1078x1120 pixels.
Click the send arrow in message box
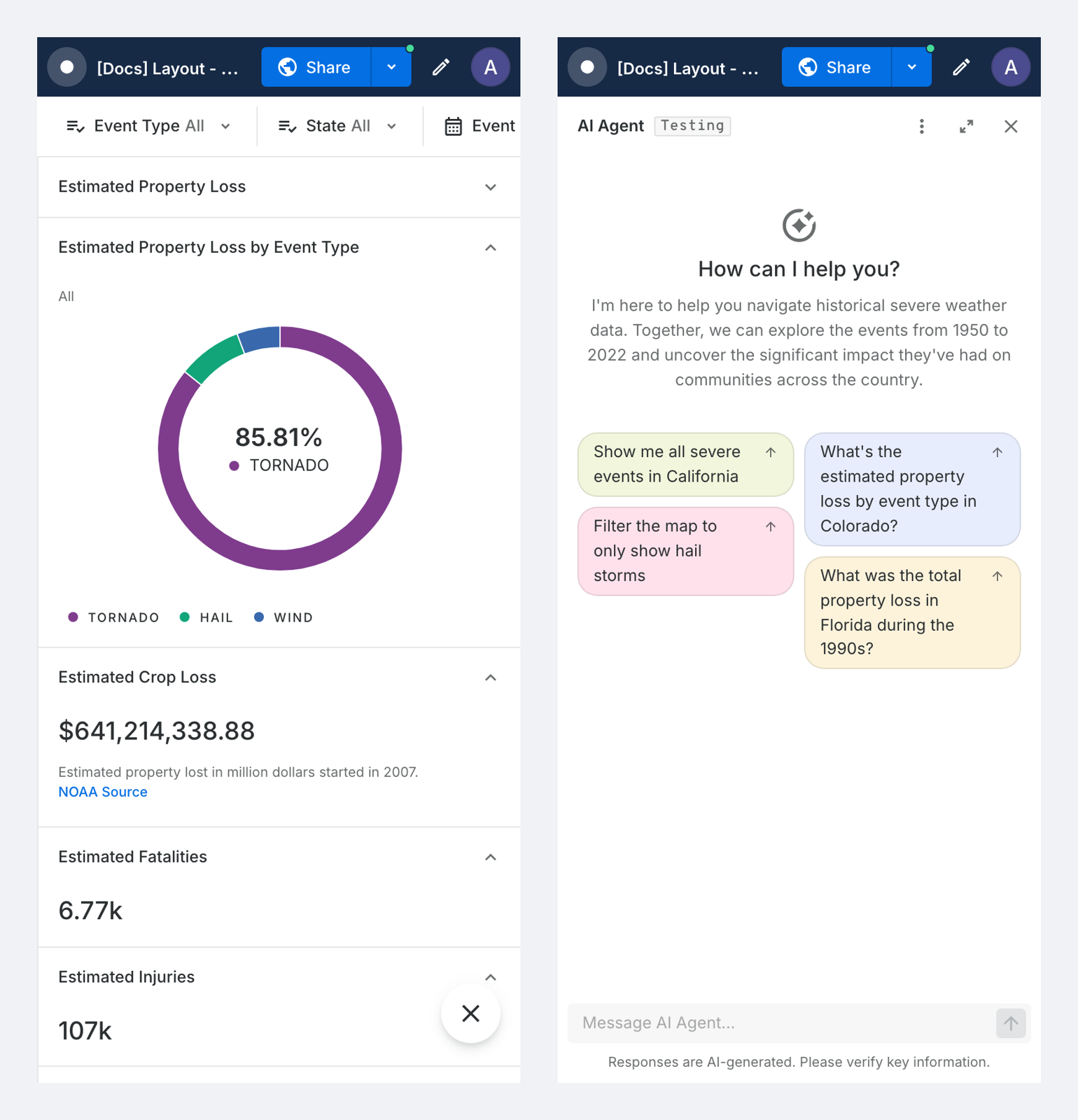click(1011, 1023)
